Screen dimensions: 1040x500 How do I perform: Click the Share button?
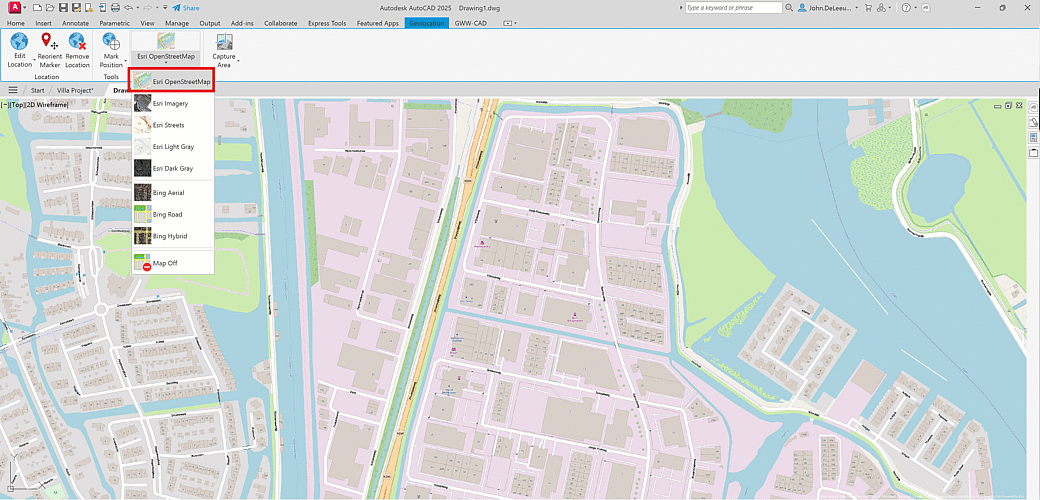[185, 7]
